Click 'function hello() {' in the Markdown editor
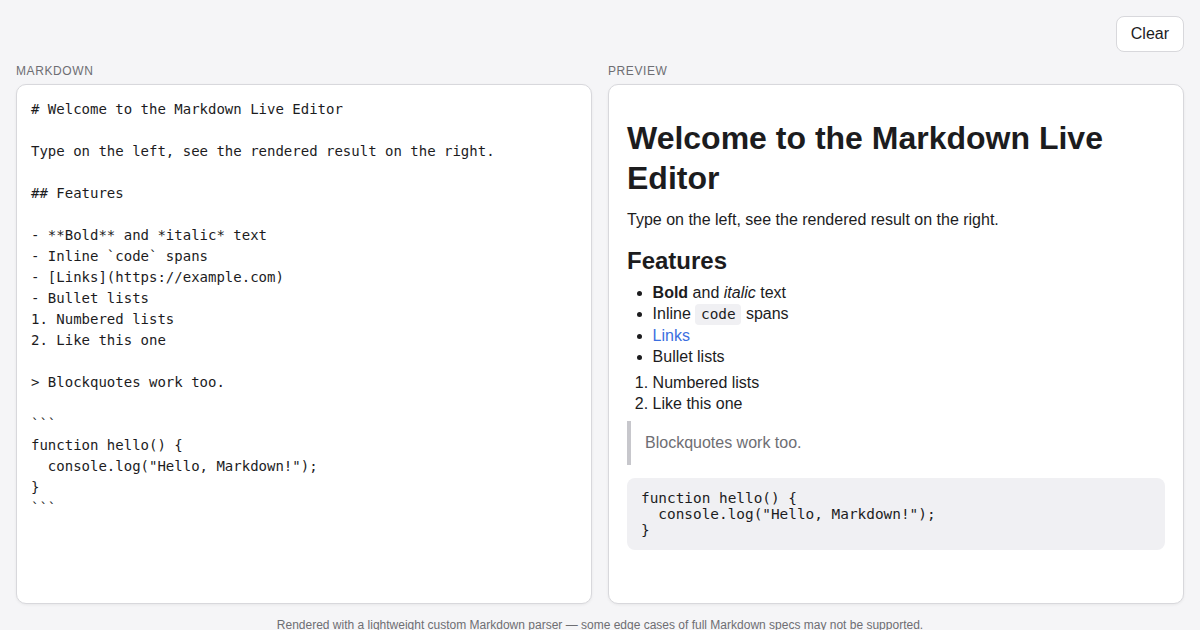Screen dimensions: 1200x630 click(x=107, y=445)
